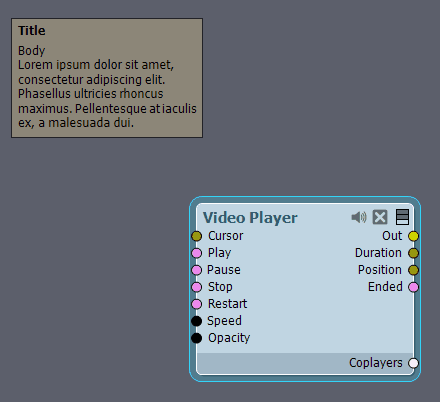This screenshot has height=402, width=440.
Task: Mute the Video Player audio speaker icon
Action: coord(359,217)
